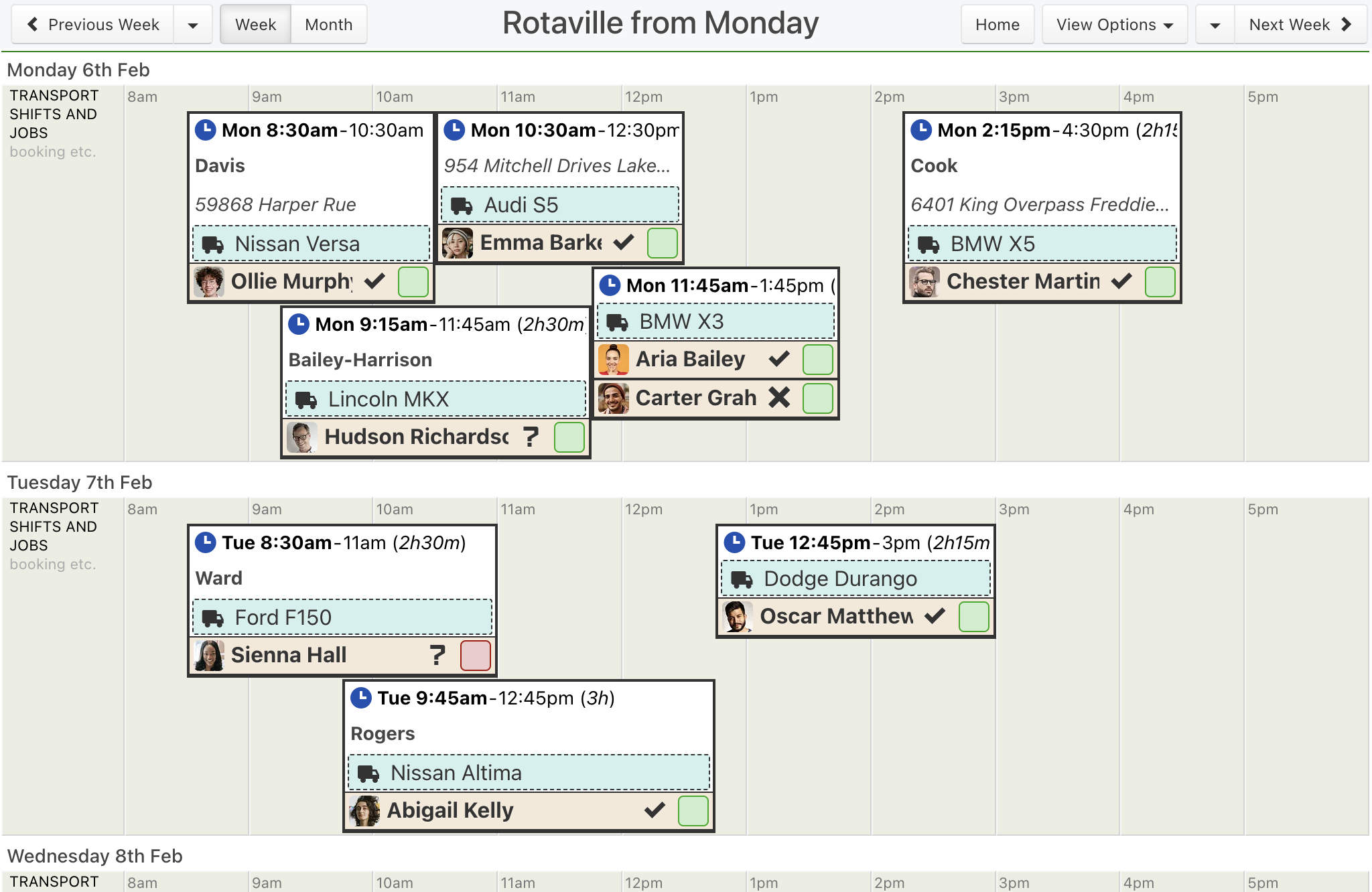Viewport: 1372px width, 892px height.
Task: Click the Home button
Action: coord(997,25)
